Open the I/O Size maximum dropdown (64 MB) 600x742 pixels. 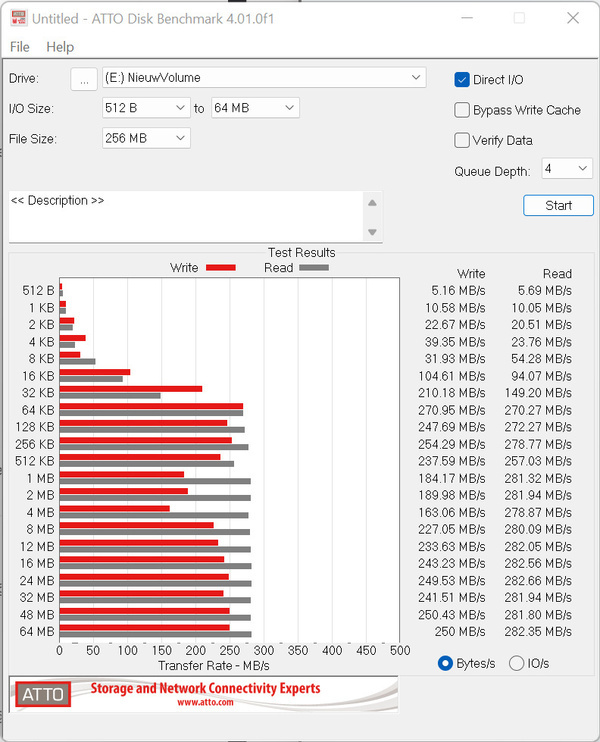pos(255,108)
